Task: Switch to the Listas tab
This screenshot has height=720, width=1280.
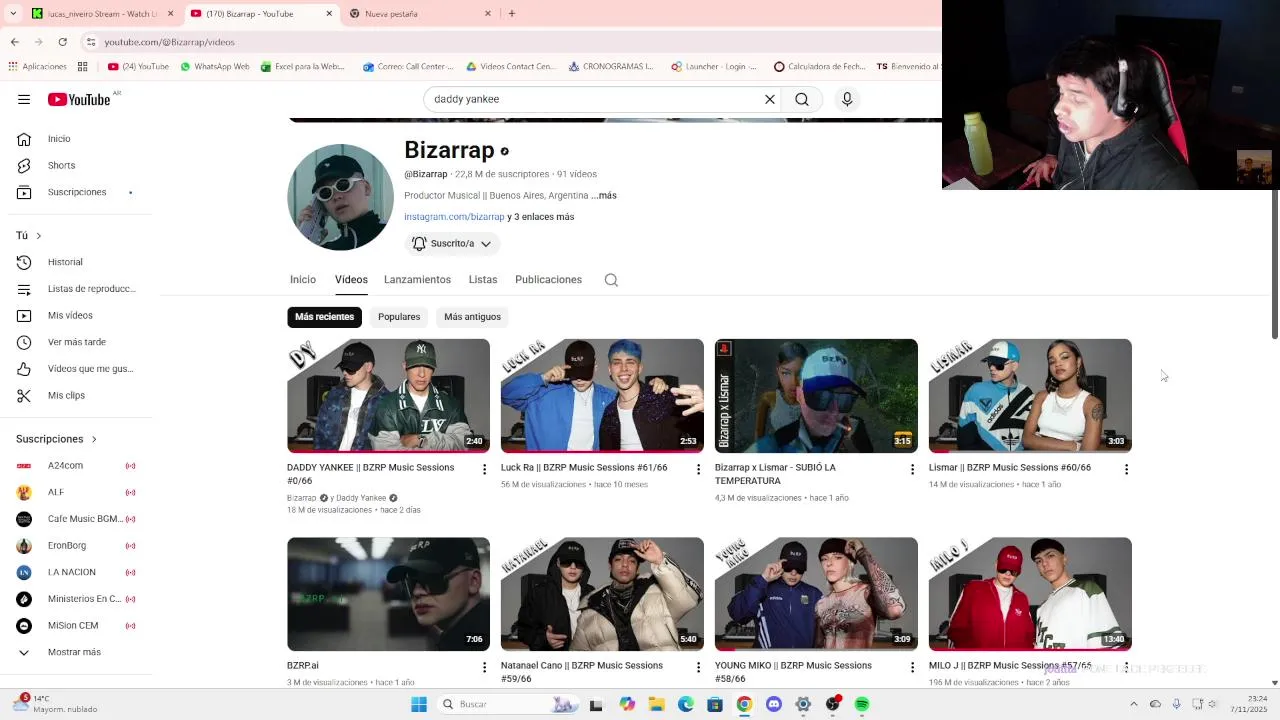Action: click(x=483, y=280)
